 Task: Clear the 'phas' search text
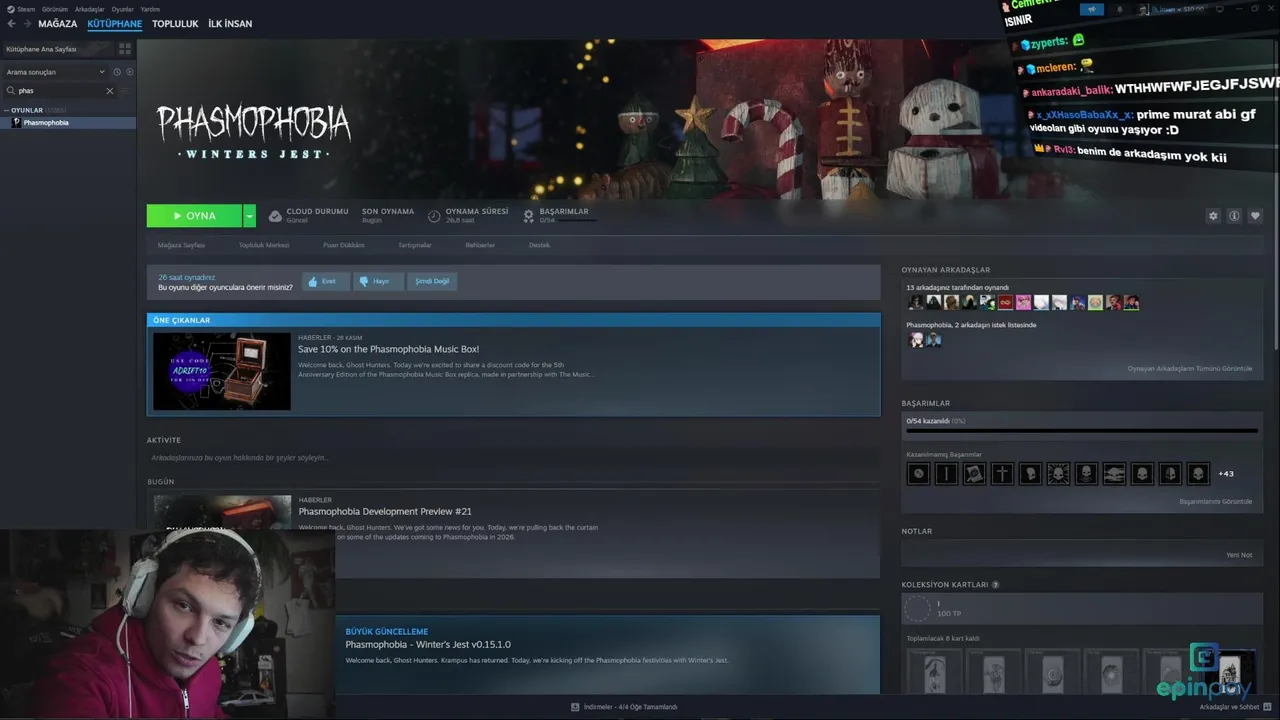click(x=110, y=91)
